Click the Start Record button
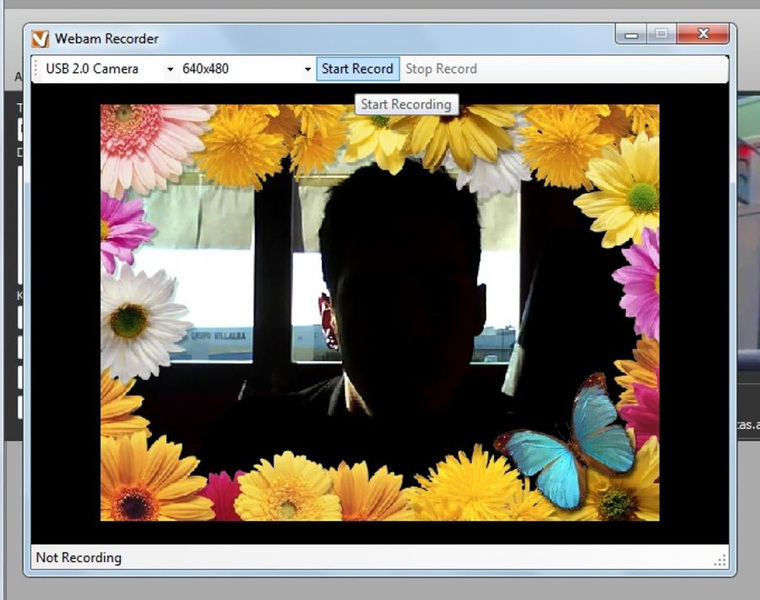This screenshot has width=760, height=600. pyautogui.click(x=358, y=69)
